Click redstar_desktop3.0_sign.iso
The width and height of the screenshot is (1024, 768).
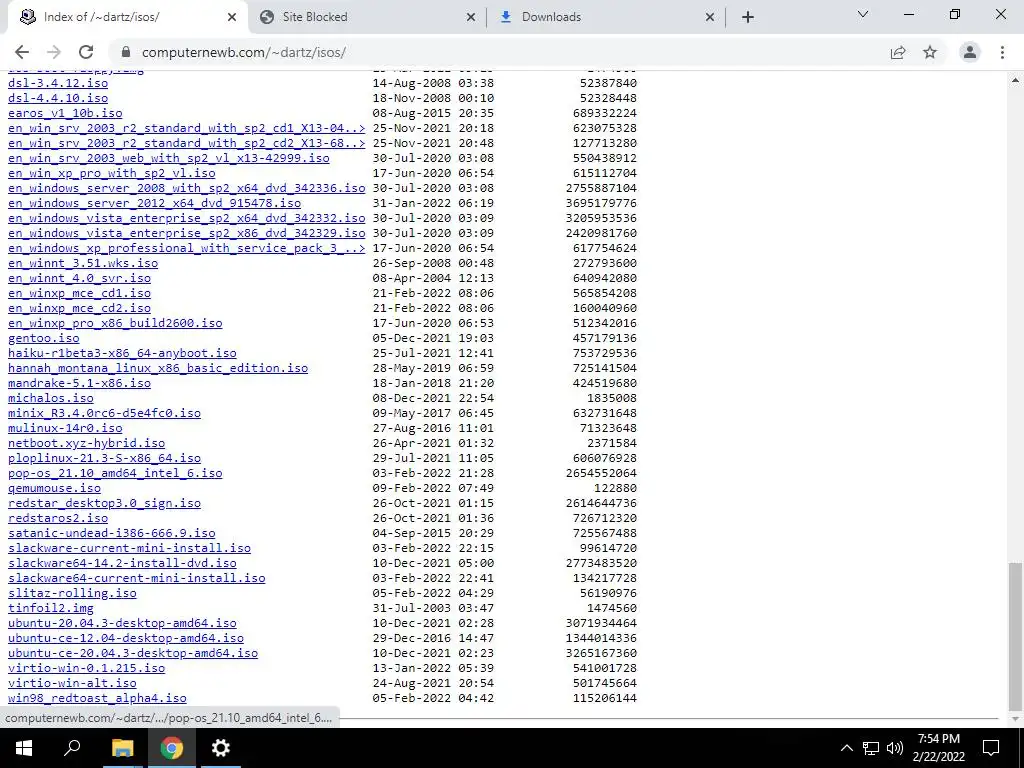tap(104, 504)
